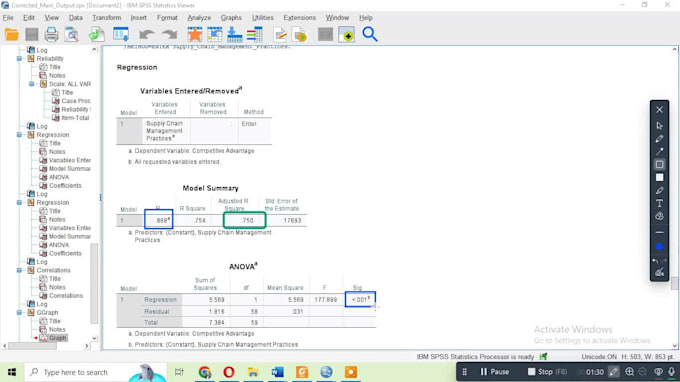Viewport: 680px width, 382px height.
Task: Click zoom in on recorder bar
Action: pos(629,372)
